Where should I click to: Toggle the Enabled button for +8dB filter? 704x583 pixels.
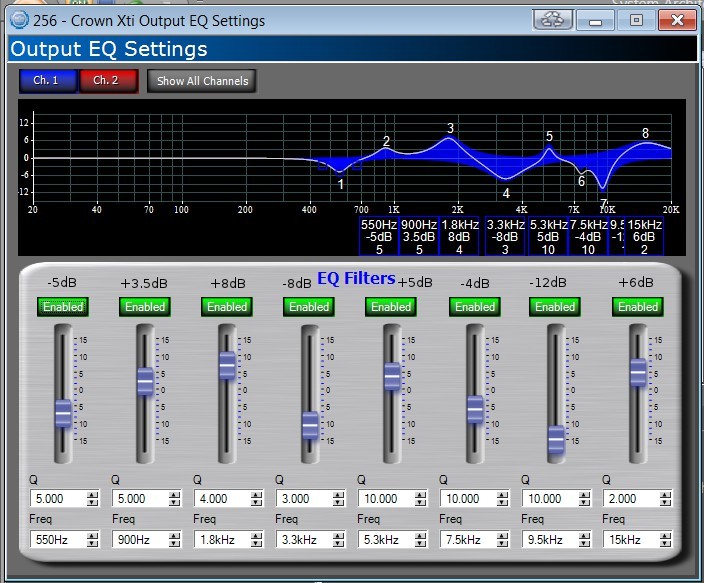click(x=226, y=307)
